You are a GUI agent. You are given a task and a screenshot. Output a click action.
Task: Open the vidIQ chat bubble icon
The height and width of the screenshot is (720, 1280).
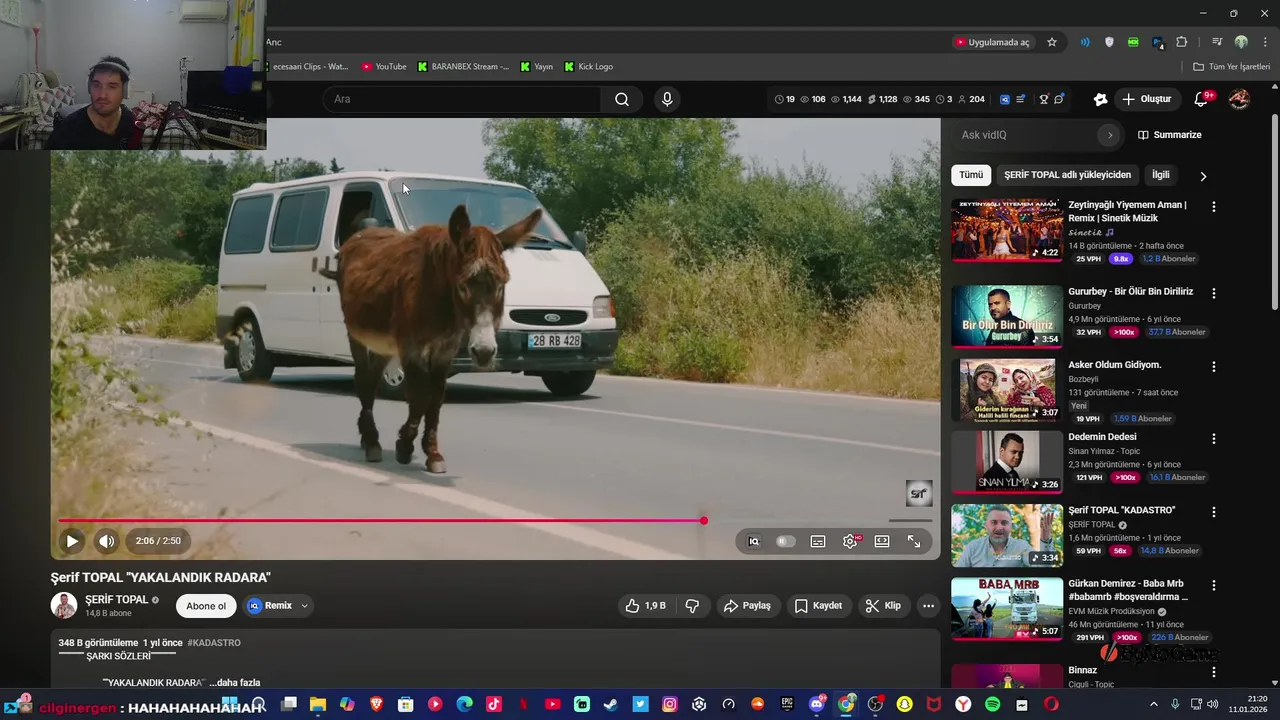pos(1059,99)
